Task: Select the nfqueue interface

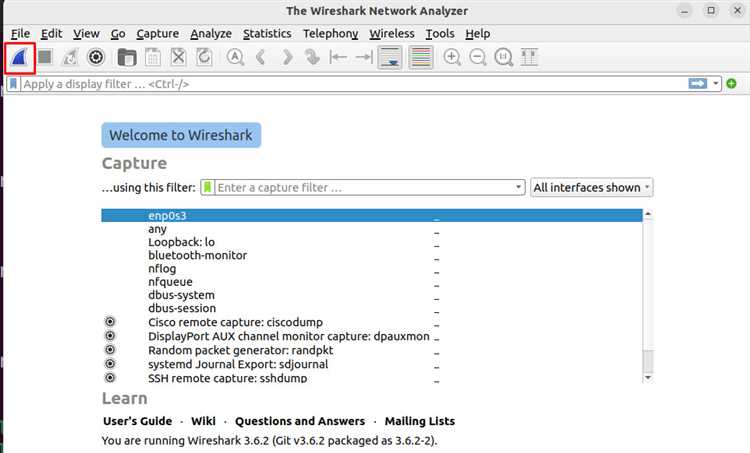Action: 372,282
